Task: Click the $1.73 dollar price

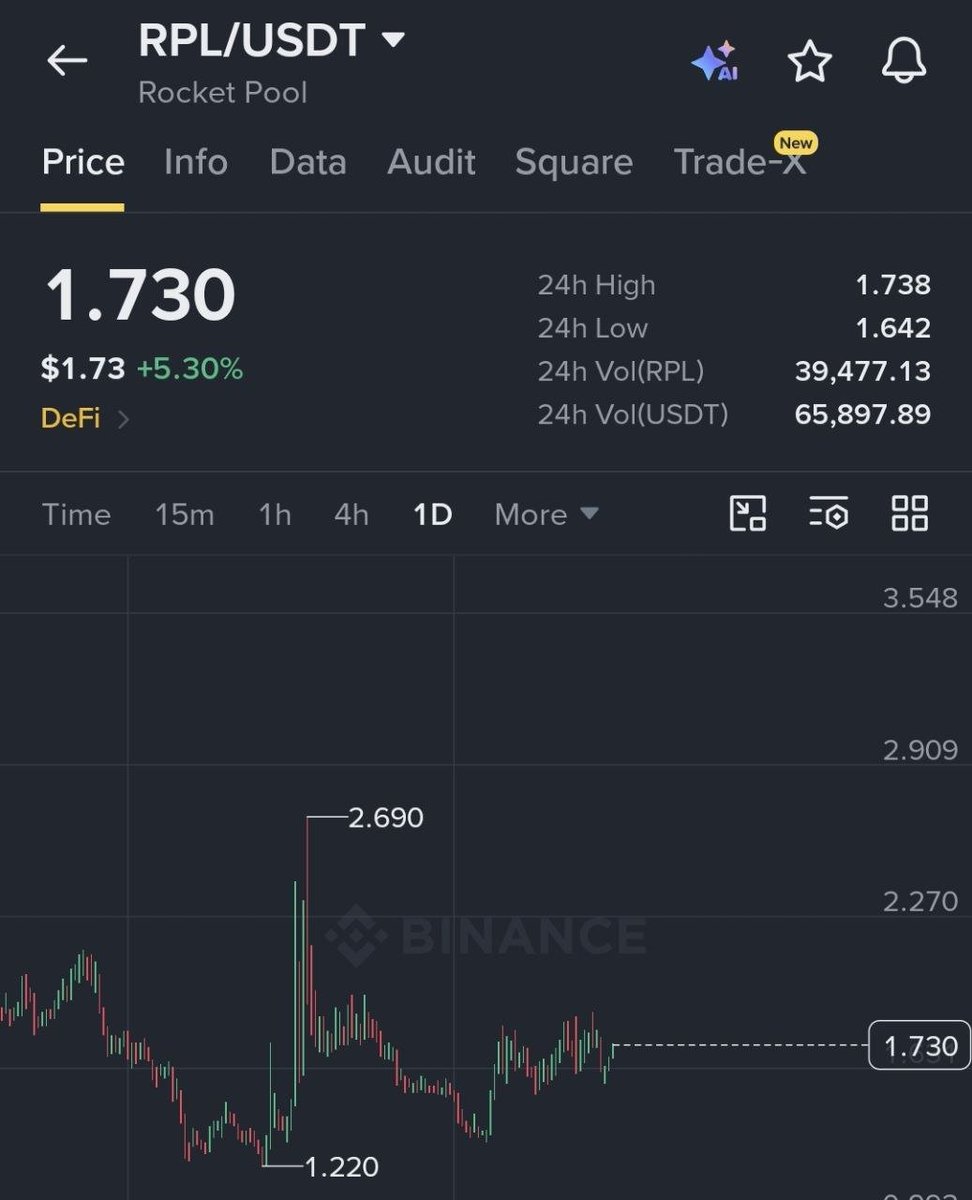Action: coord(83,369)
